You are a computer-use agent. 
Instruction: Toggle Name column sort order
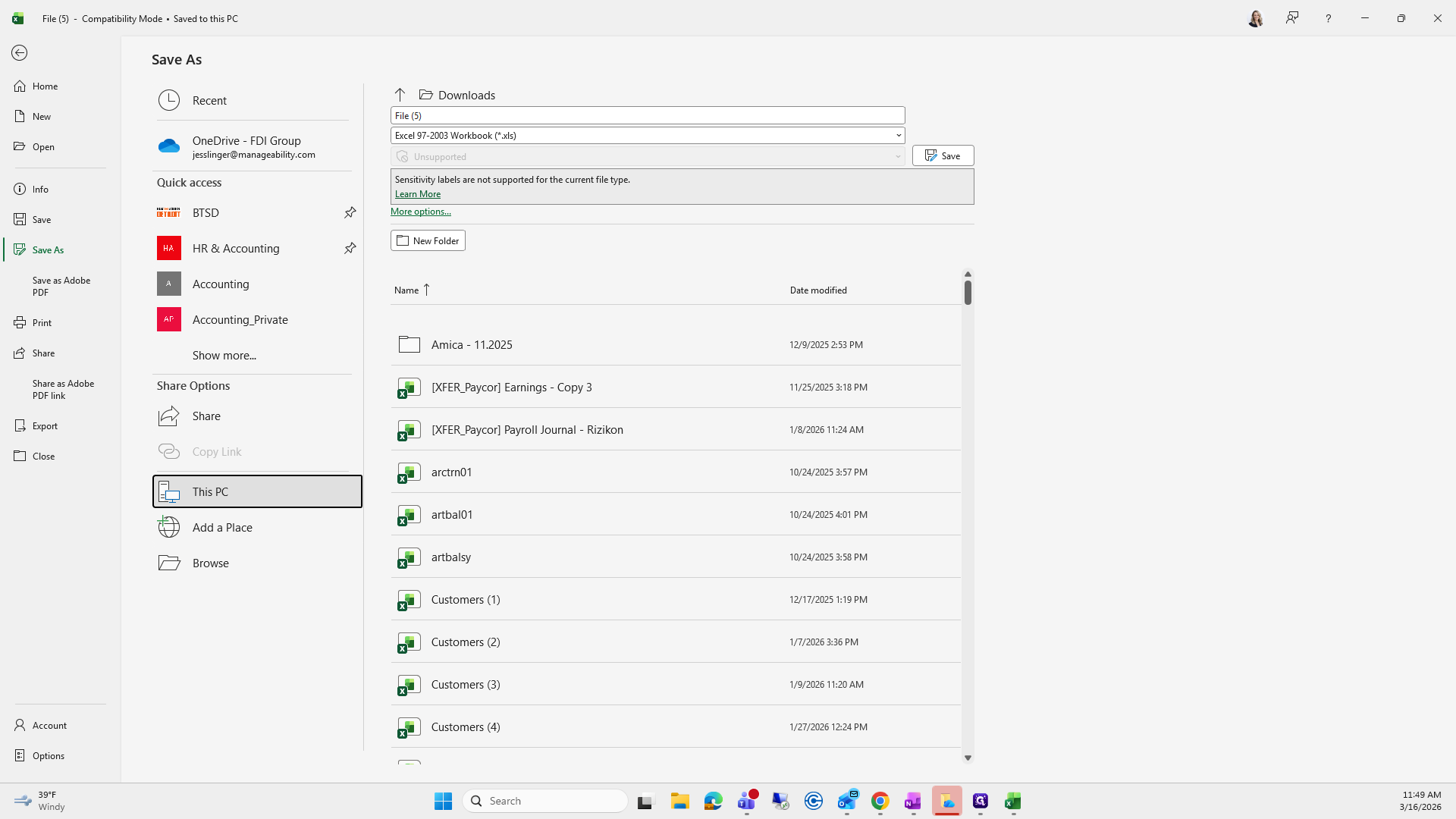[412, 290]
